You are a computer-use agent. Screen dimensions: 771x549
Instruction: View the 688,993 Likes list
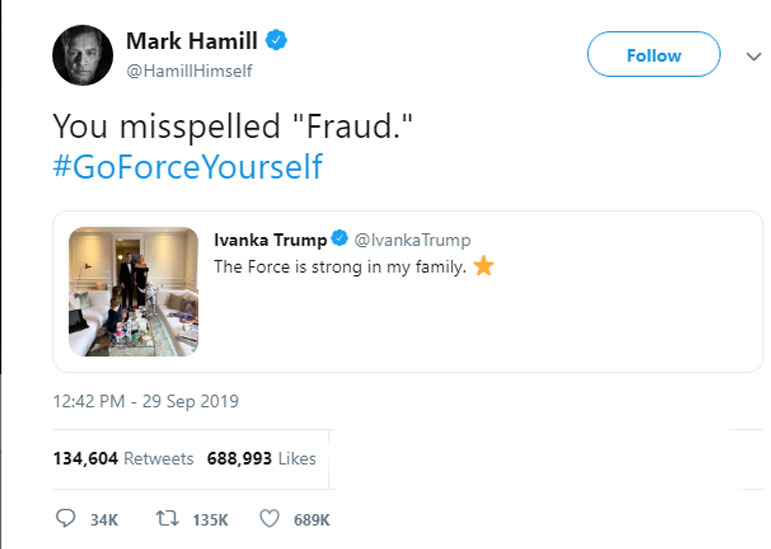261,459
